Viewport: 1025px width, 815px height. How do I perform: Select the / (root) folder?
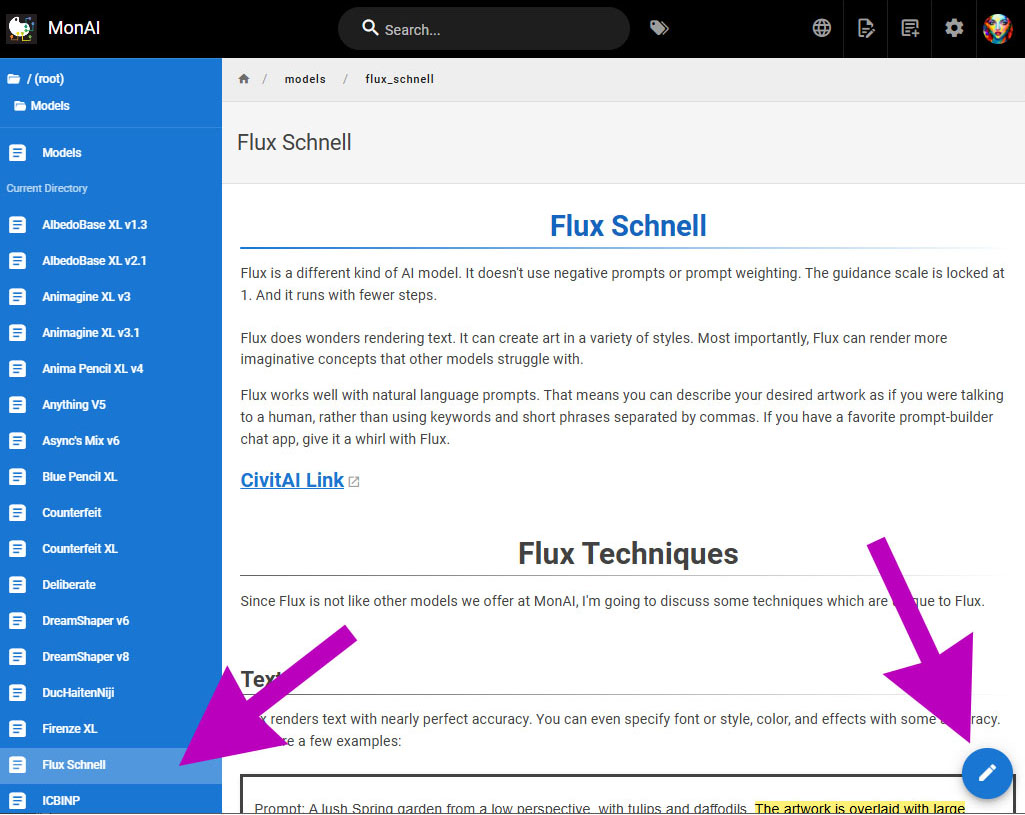click(x=42, y=79)
